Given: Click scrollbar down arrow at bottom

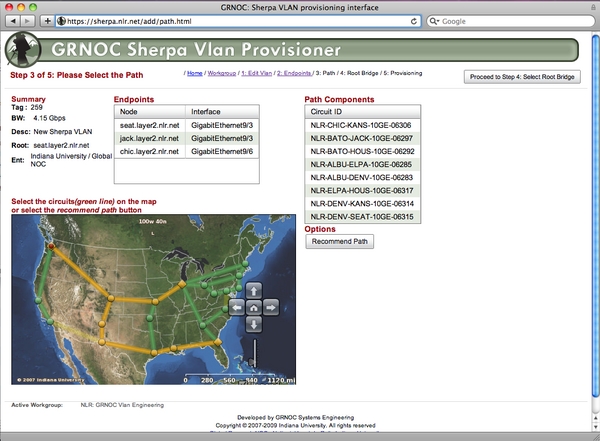Looking at the screenshot, I should 596,426.
